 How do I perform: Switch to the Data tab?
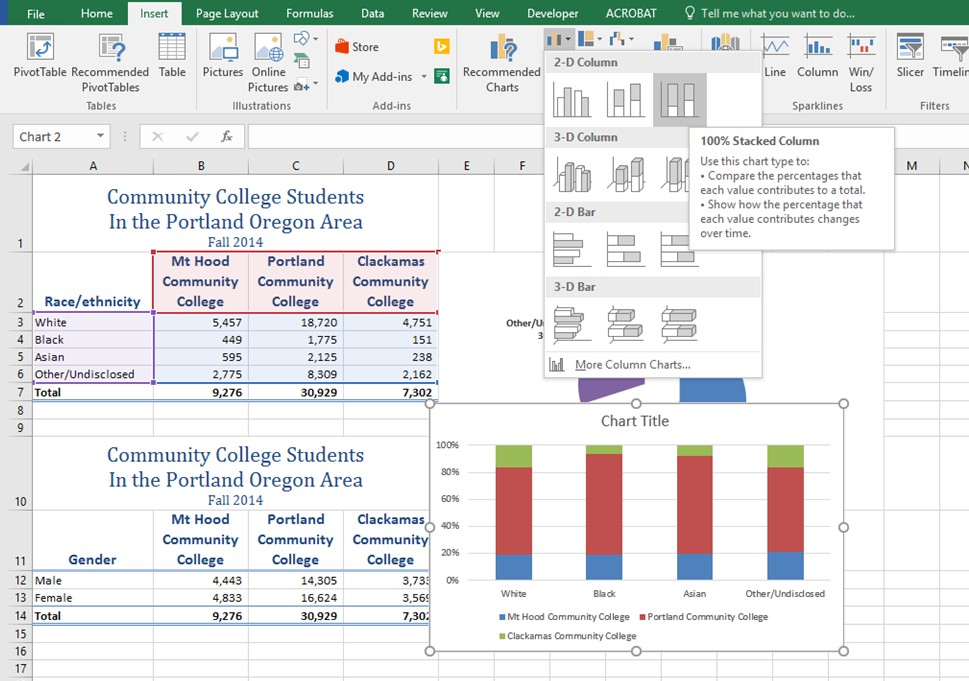click(372, 13)
